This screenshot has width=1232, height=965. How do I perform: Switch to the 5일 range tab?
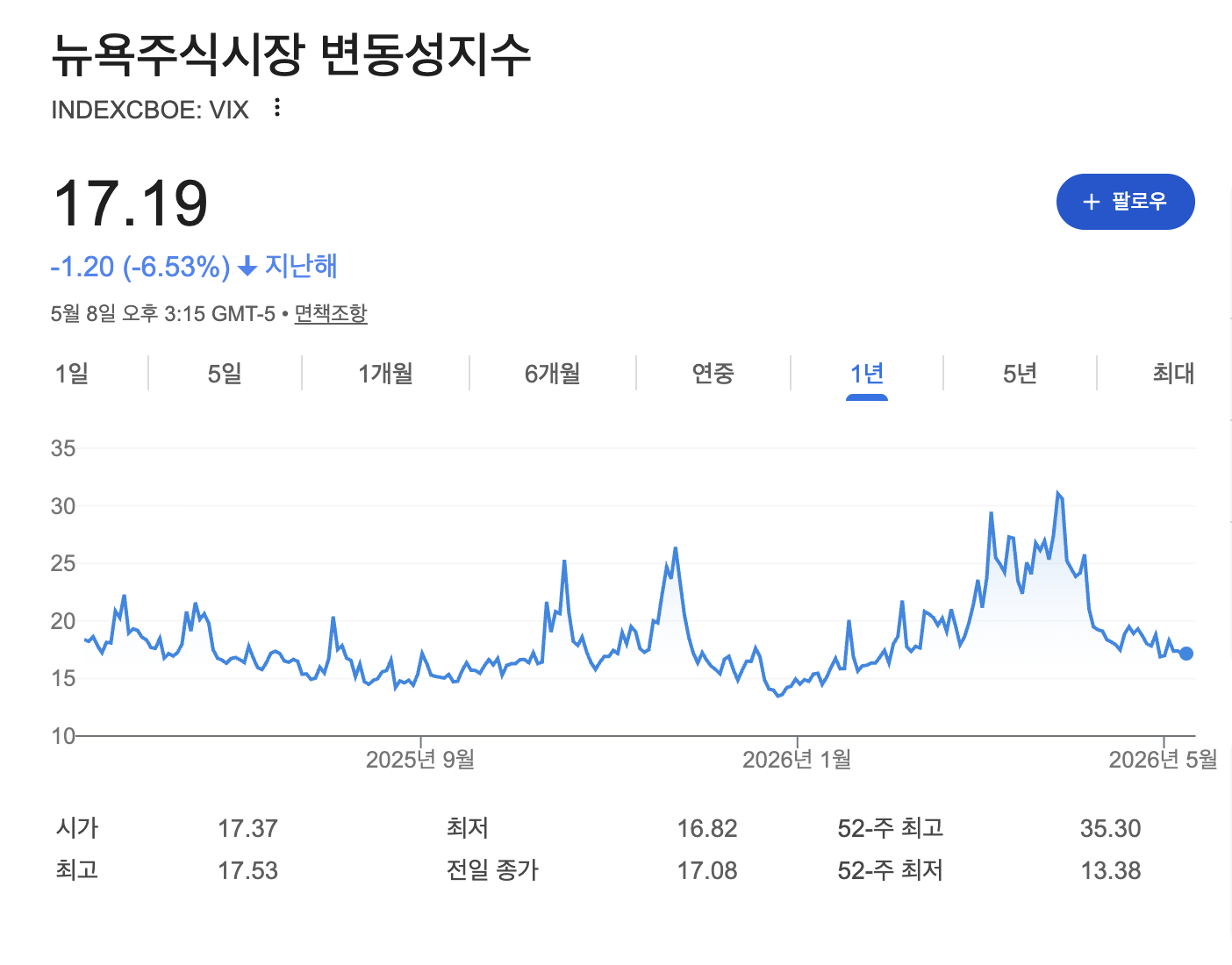click(225, 374)
